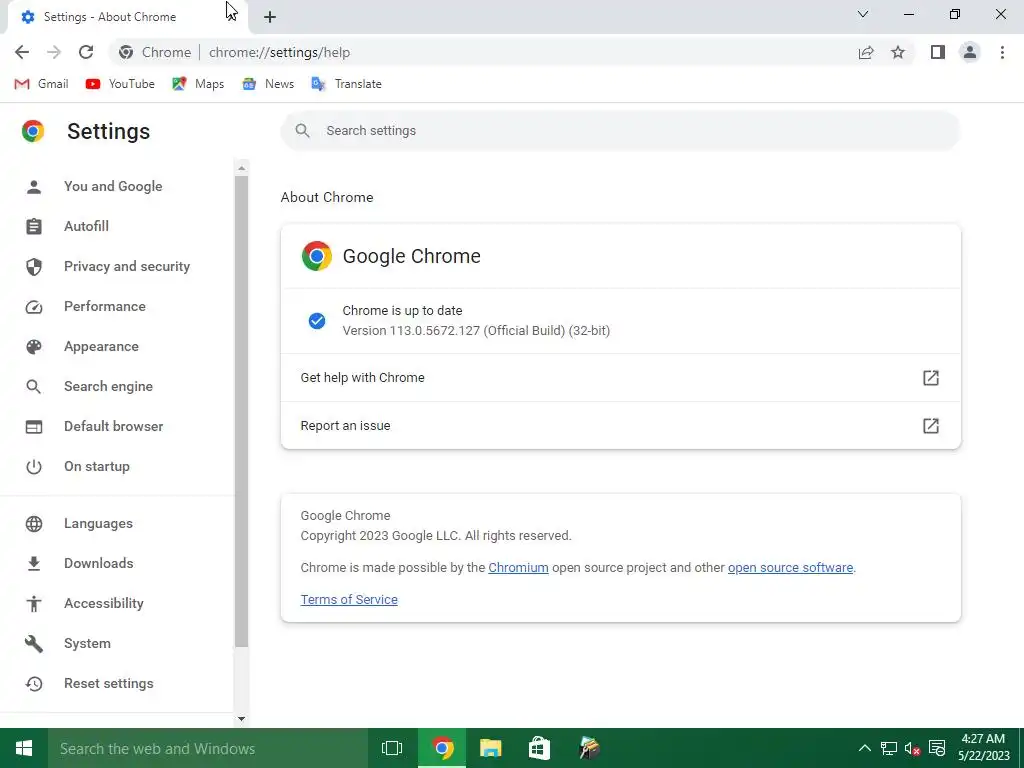Click the blue up-to-date checkmark icon
The width and height of the screenshot is (1024, 768).
pos(317,321)
